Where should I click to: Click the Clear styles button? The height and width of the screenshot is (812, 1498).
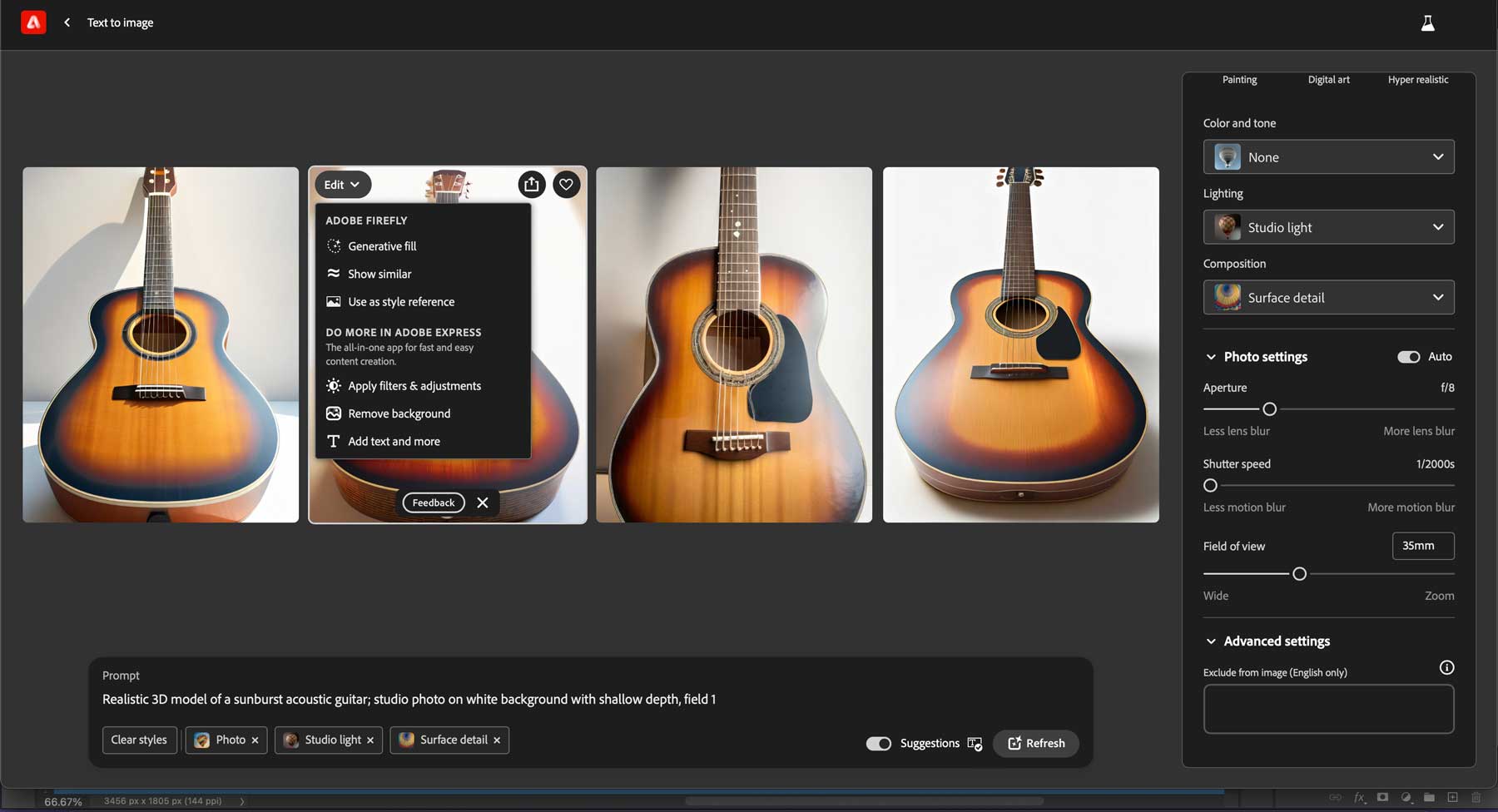pyautogui.click(x=139, y=740)
